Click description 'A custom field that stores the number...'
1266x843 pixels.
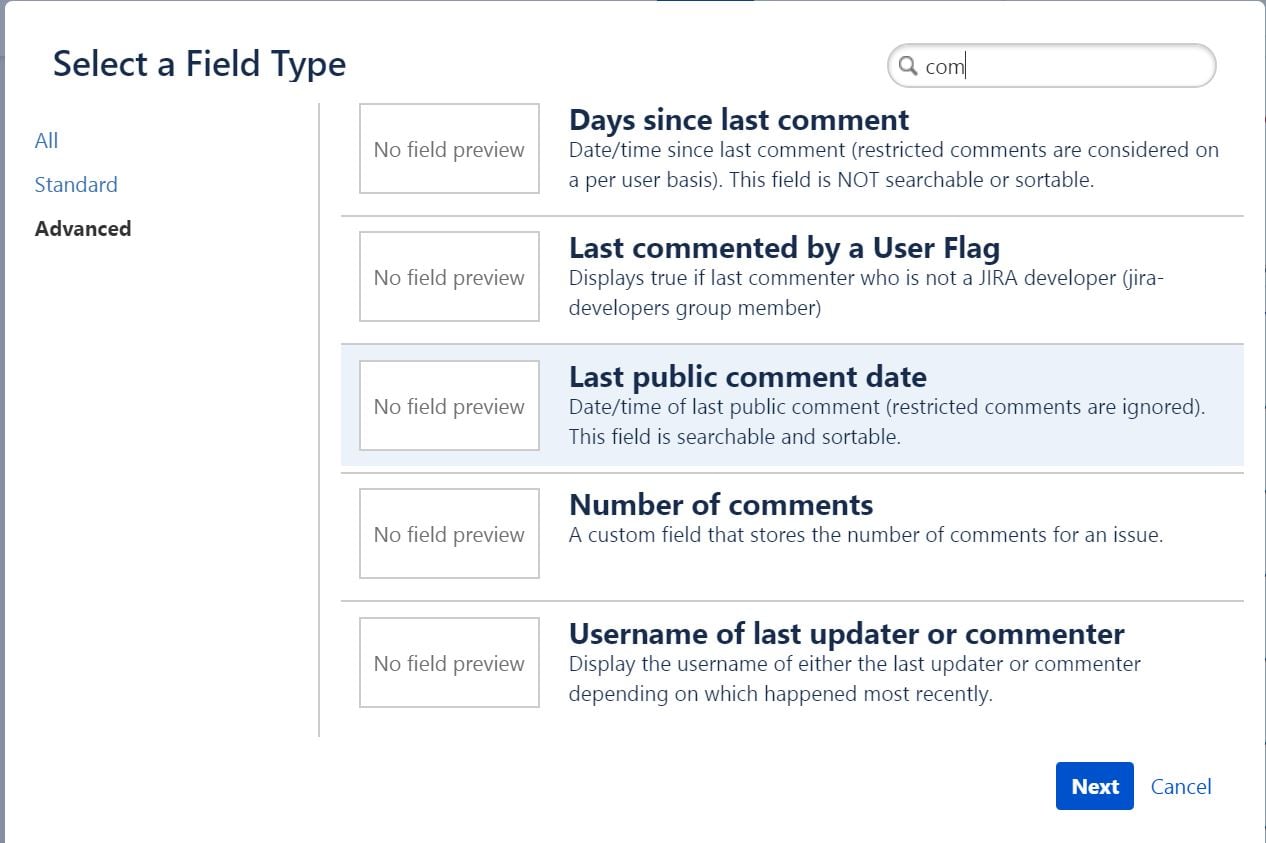[x=866, y=535]
